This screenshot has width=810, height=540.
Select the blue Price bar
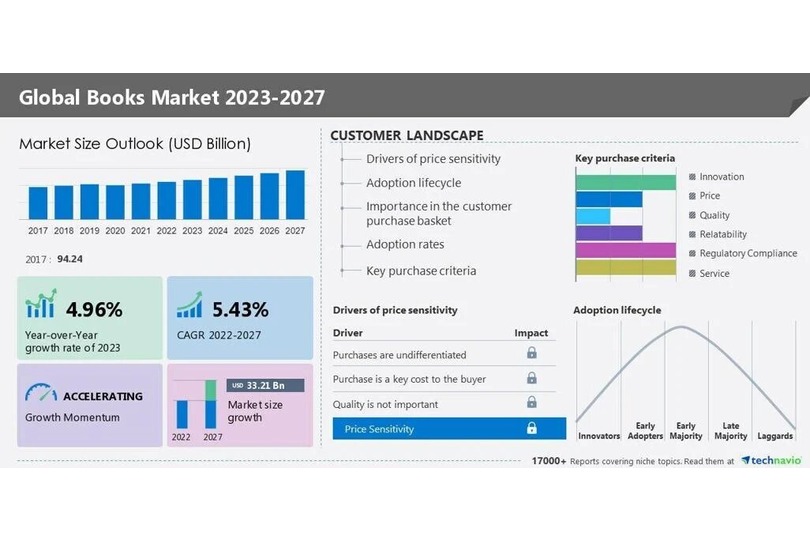[609, 199]
